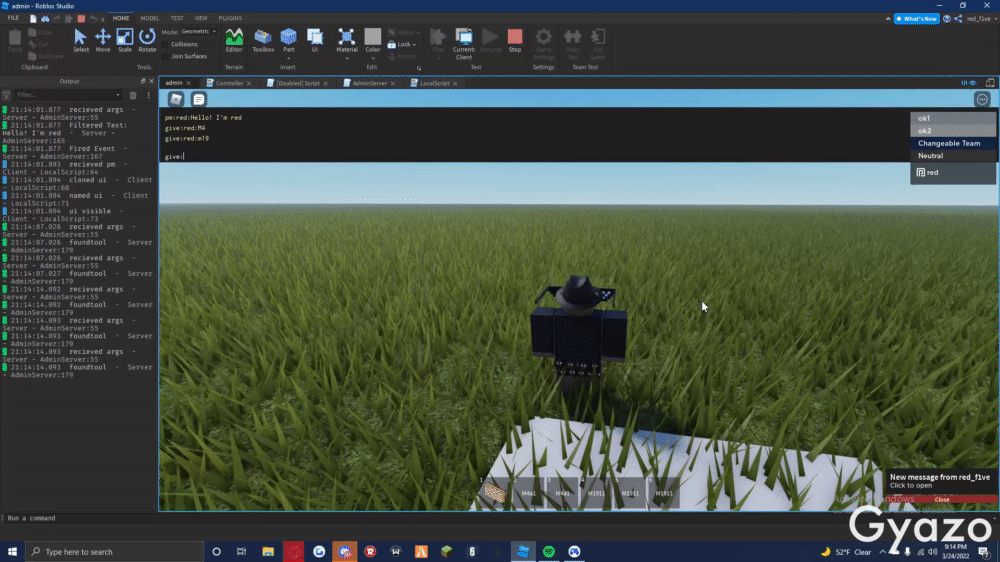Click the UI insert icon

tap(314, 40)
